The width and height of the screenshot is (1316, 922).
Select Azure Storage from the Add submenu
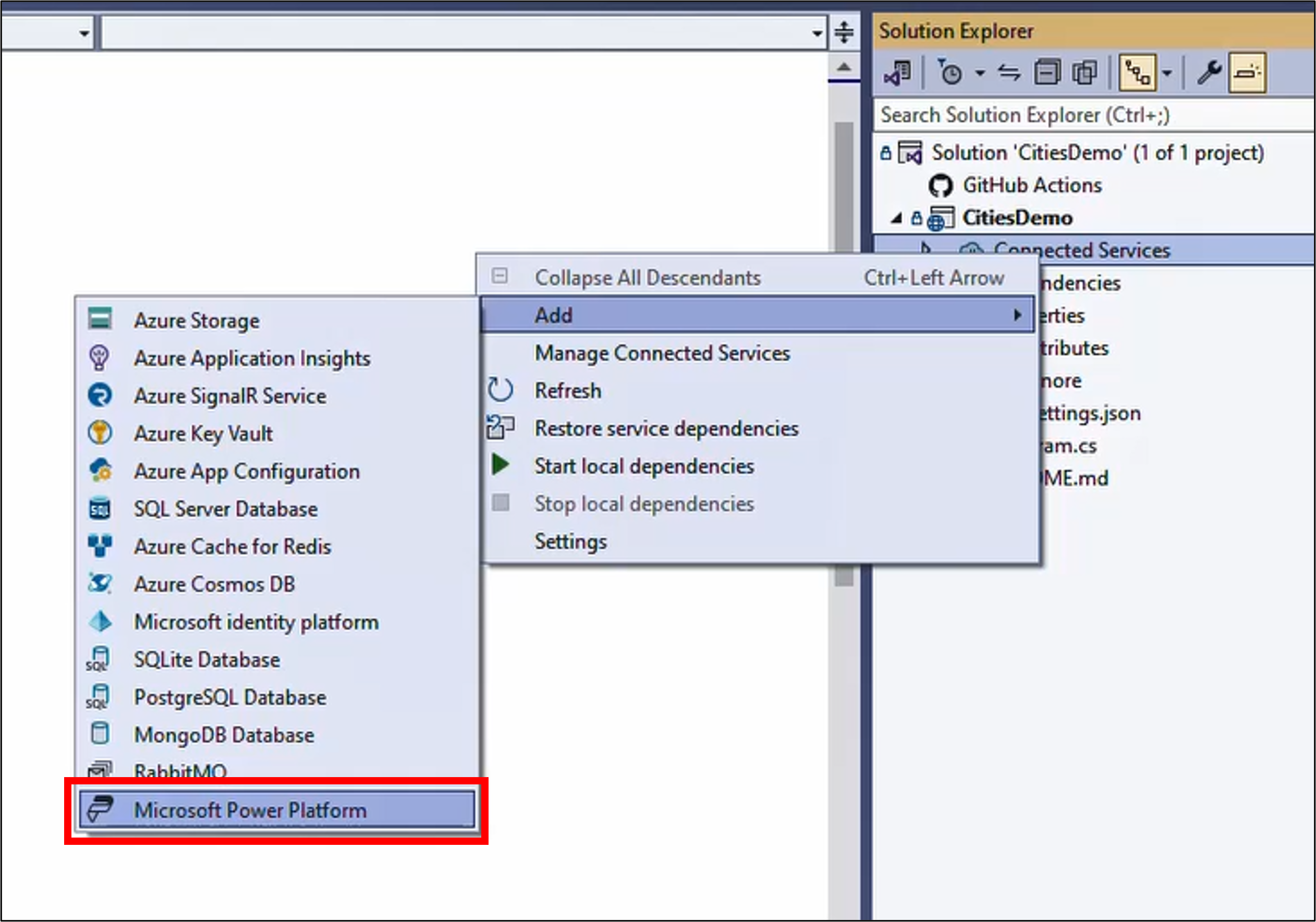coord(277,321)
